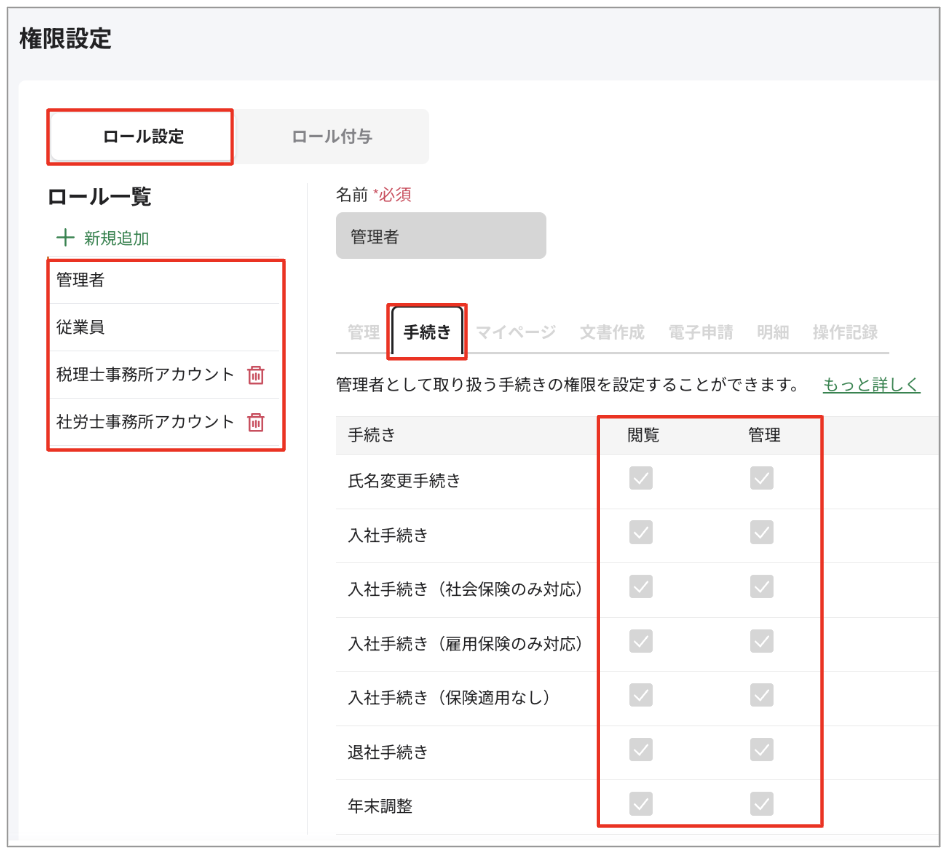Click the 名前 input field showing 管理者

click(x=441, y=236)
